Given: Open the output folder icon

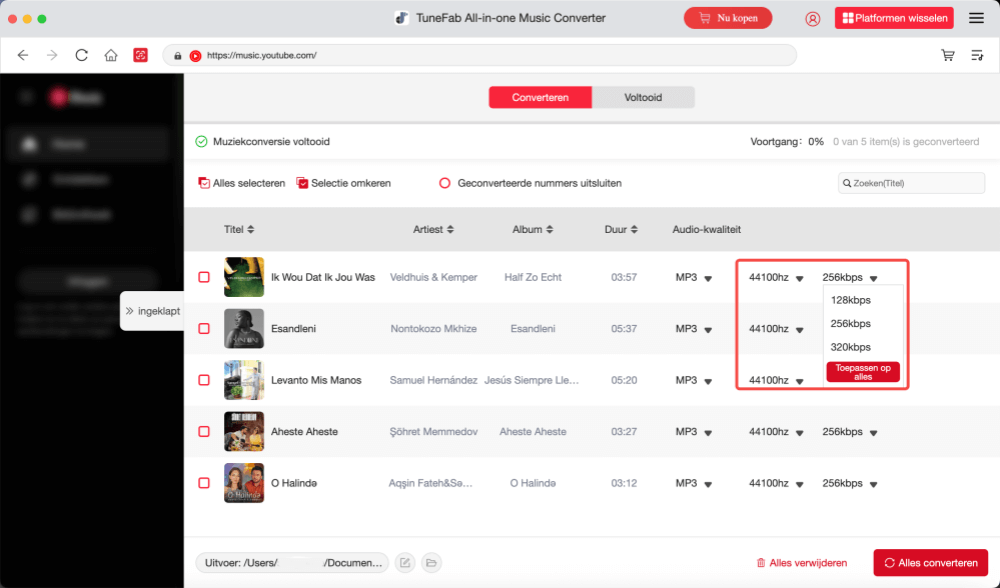Looking at the screenshot, I should click(x=431, y=563).
